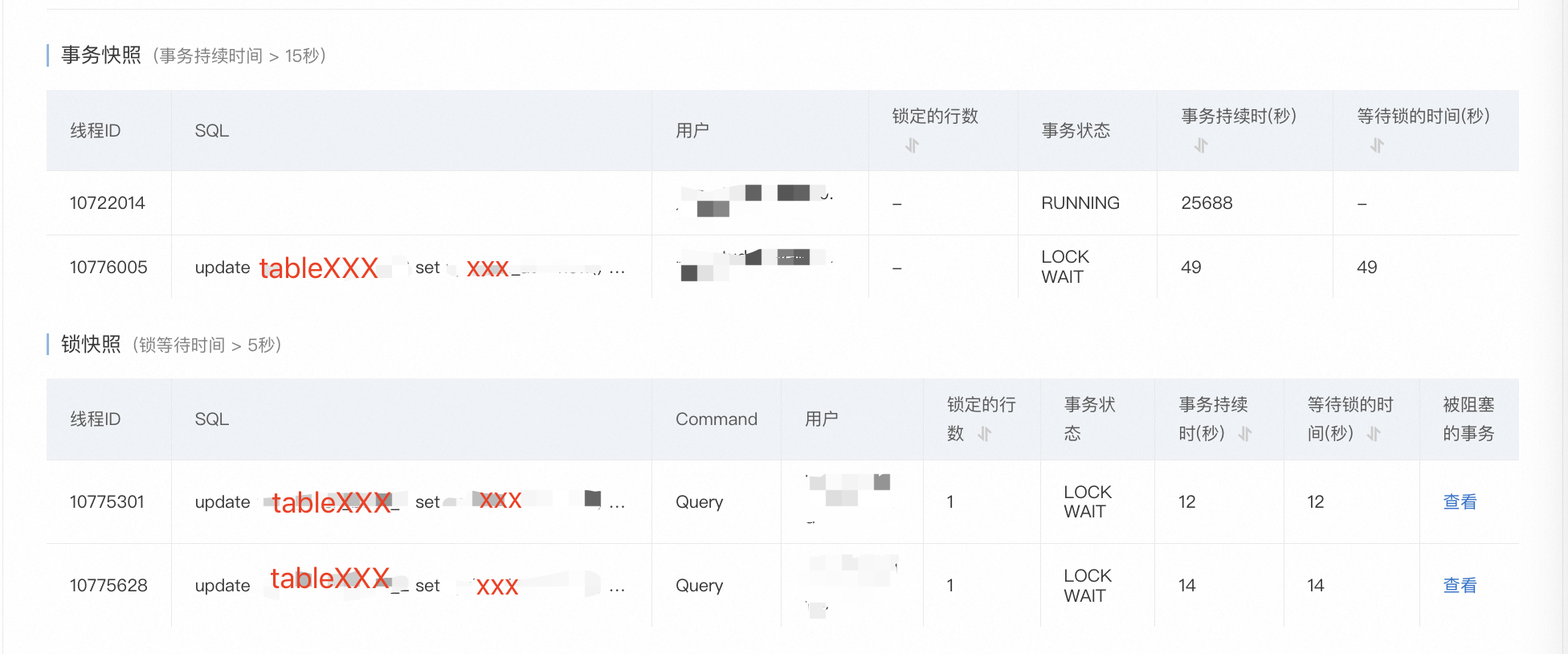Expand truncated SQL of thread 10776005
The image size is (1568, 654).
(x=617, y=269)
